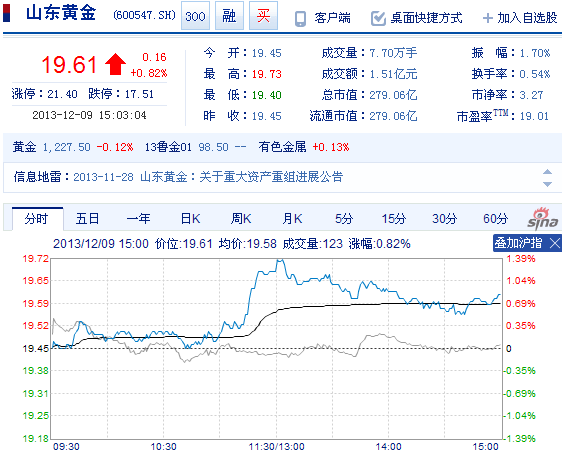
Task: Click the 流通市值 value 279.06亿
Action: (393, 116)
